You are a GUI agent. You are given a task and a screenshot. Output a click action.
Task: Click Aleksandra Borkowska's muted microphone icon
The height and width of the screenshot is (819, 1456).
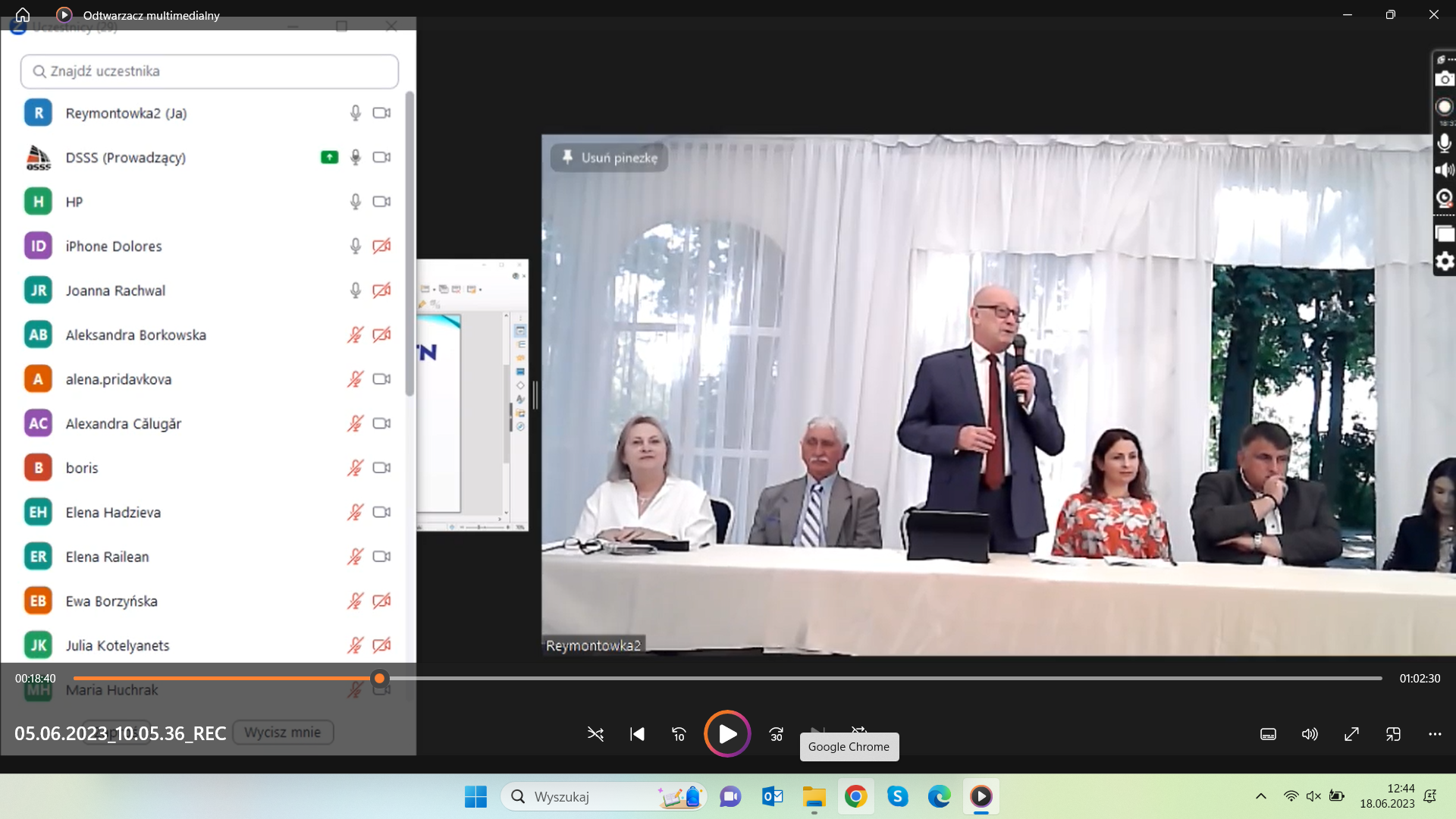pyautogui.click(x=355, y=334)
